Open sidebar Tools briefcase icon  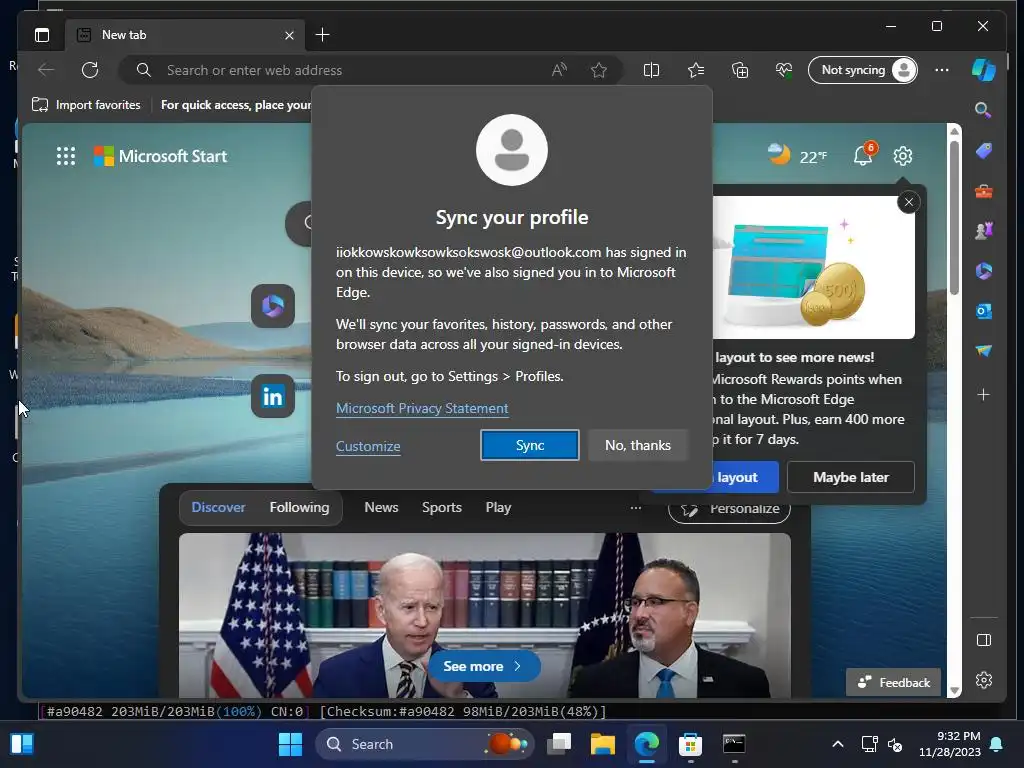coord(984,191)
